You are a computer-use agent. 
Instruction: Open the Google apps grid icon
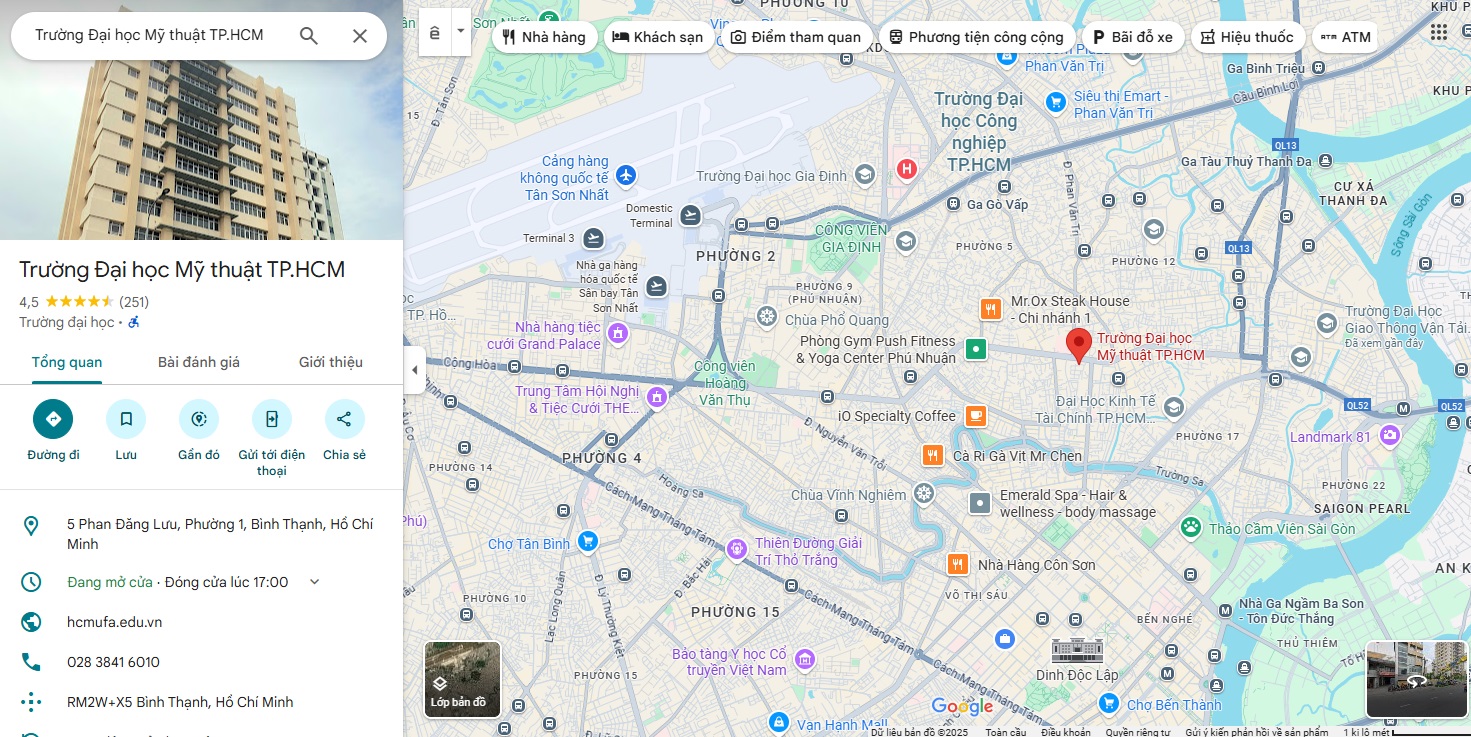tap(1439, 32)
